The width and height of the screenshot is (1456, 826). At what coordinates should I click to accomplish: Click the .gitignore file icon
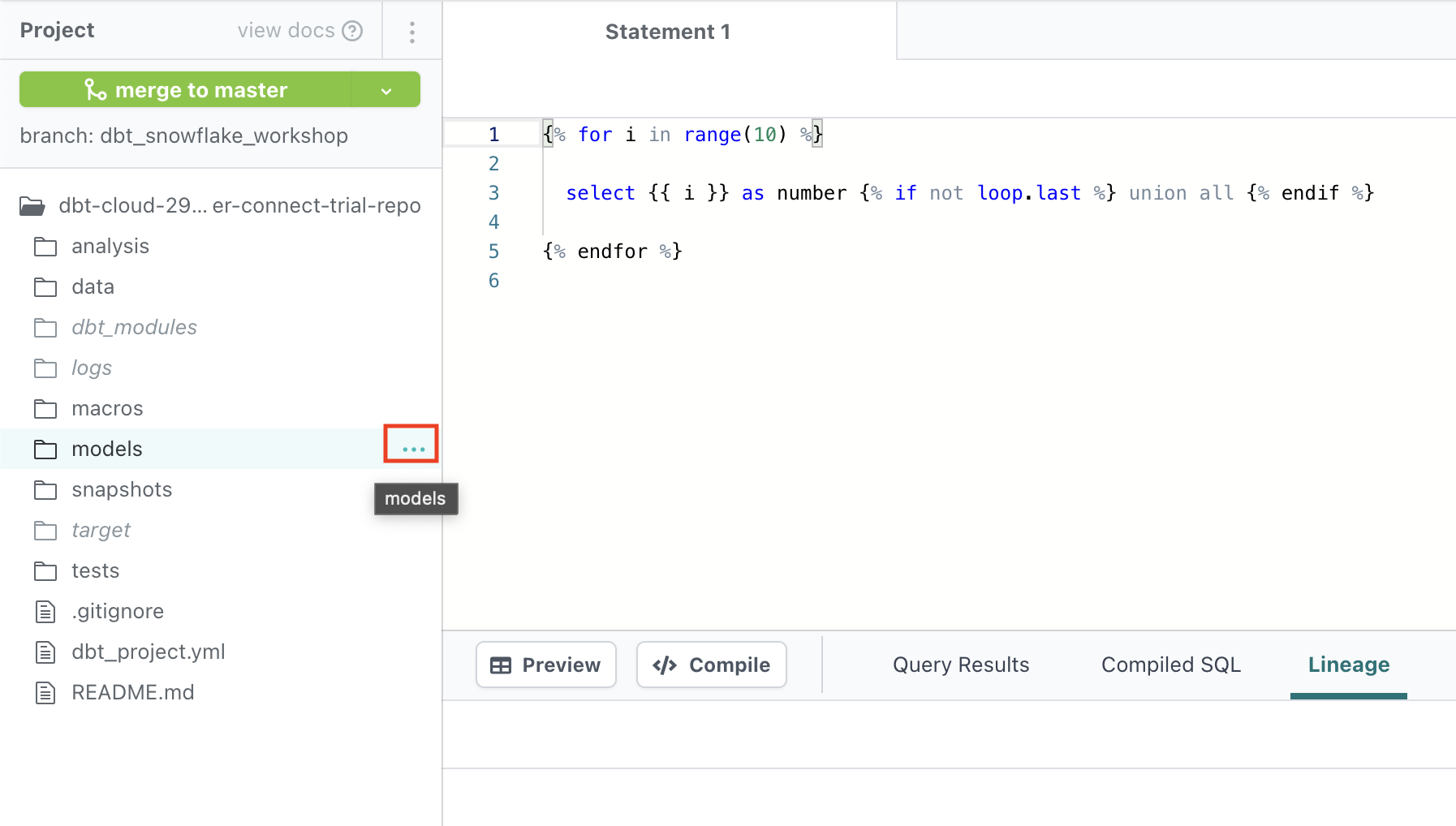(45, 612)
